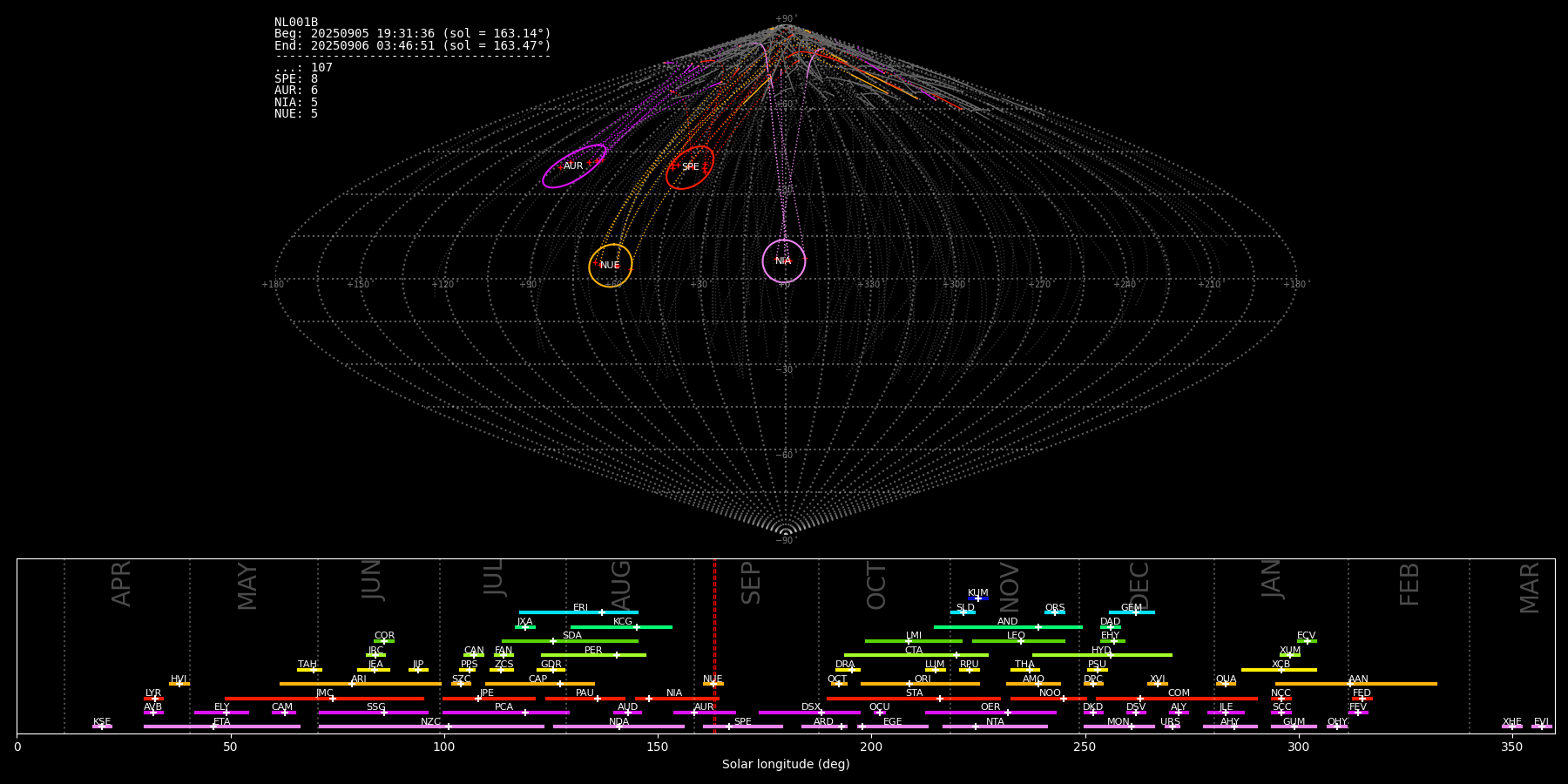1568x784 pixels.
Task: Click the URS shower label in timeline
Action: click(x=1170, y=722)
